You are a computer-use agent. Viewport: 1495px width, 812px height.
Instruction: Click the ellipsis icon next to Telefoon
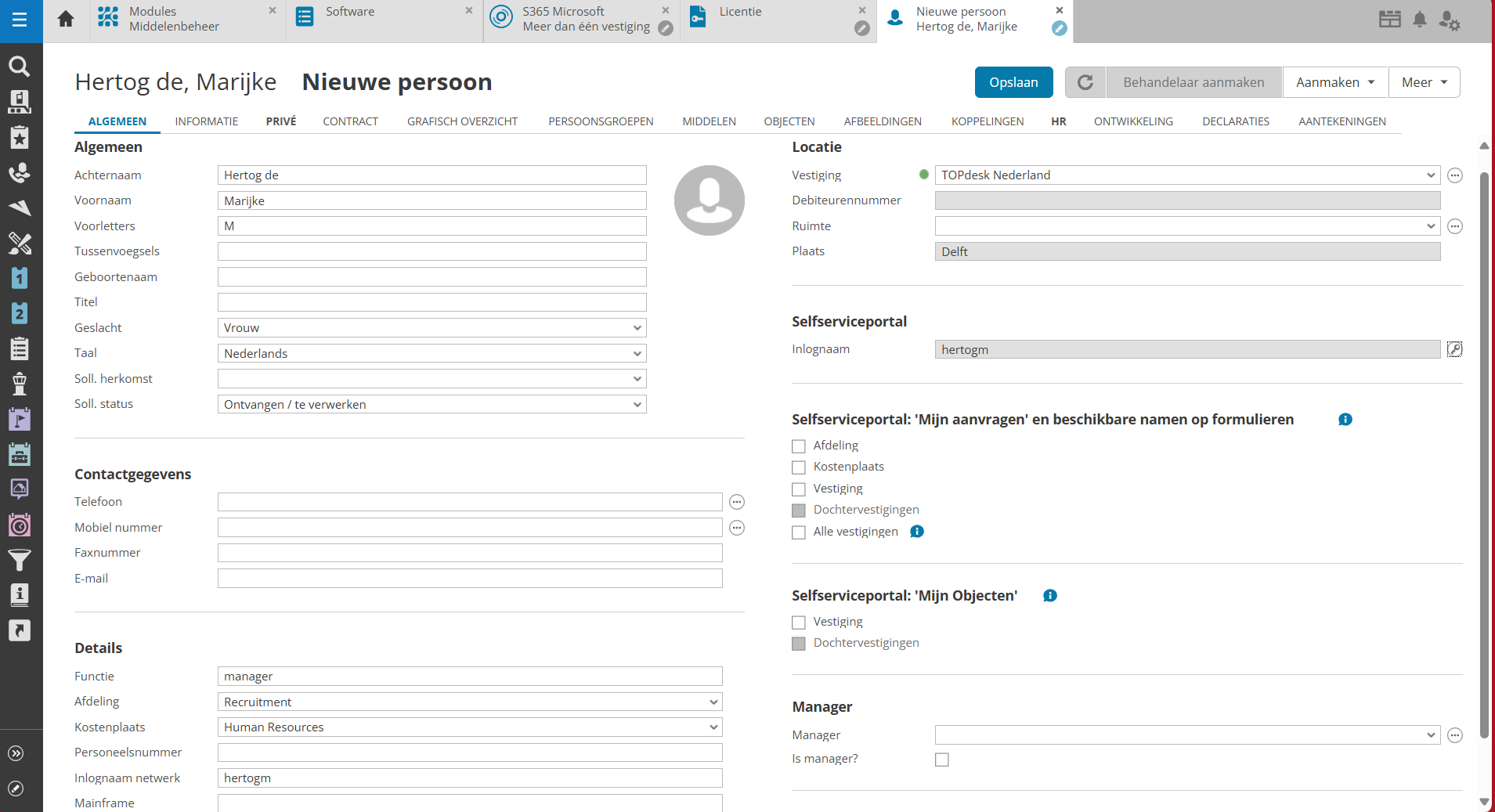pos(736,502)
